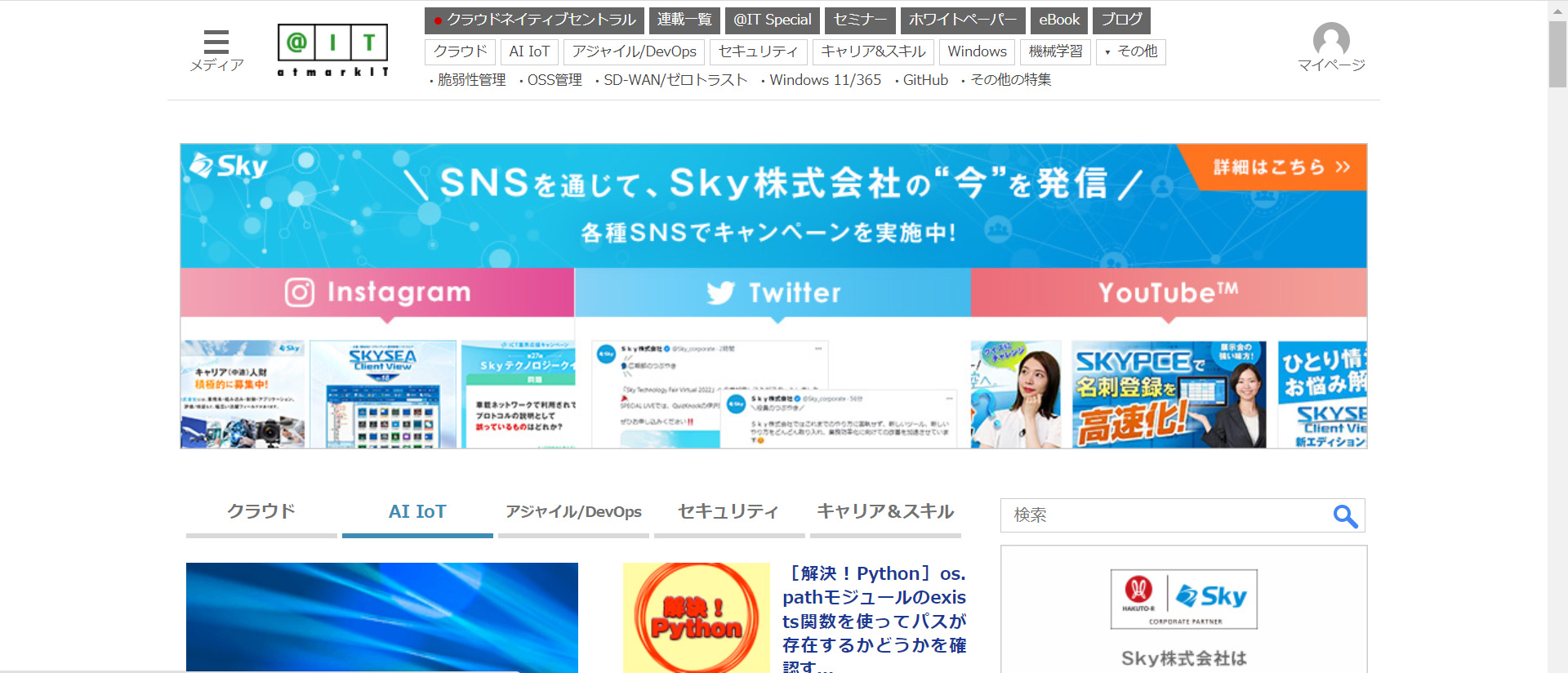The height and width of the screenshot is (673, 1568).
Task: Select the AI IoT content tab
Action: [x=417, y=512]
